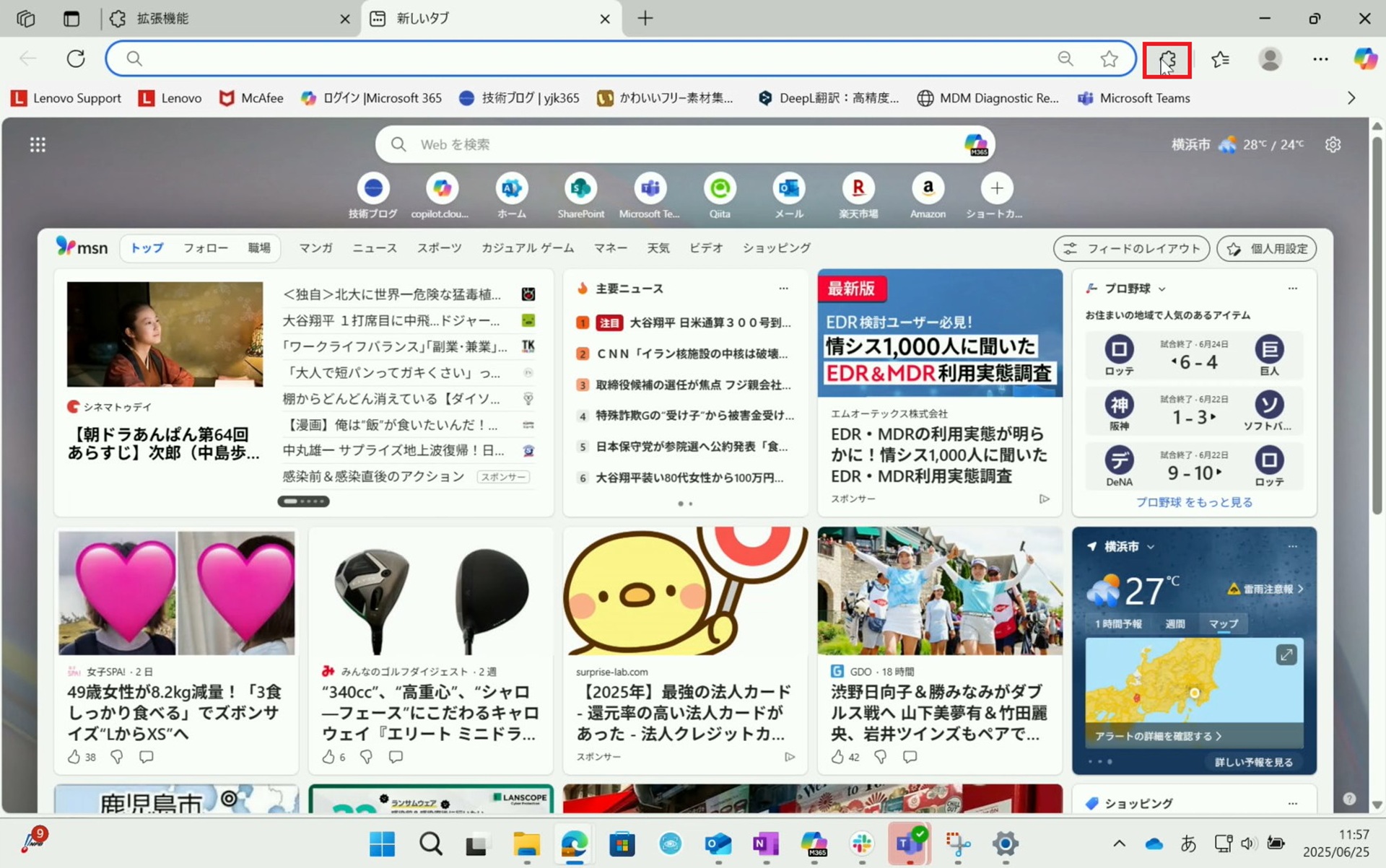The image size is (1386, 868).
Task: Click the Web を検索 search box
Action: 650,144
